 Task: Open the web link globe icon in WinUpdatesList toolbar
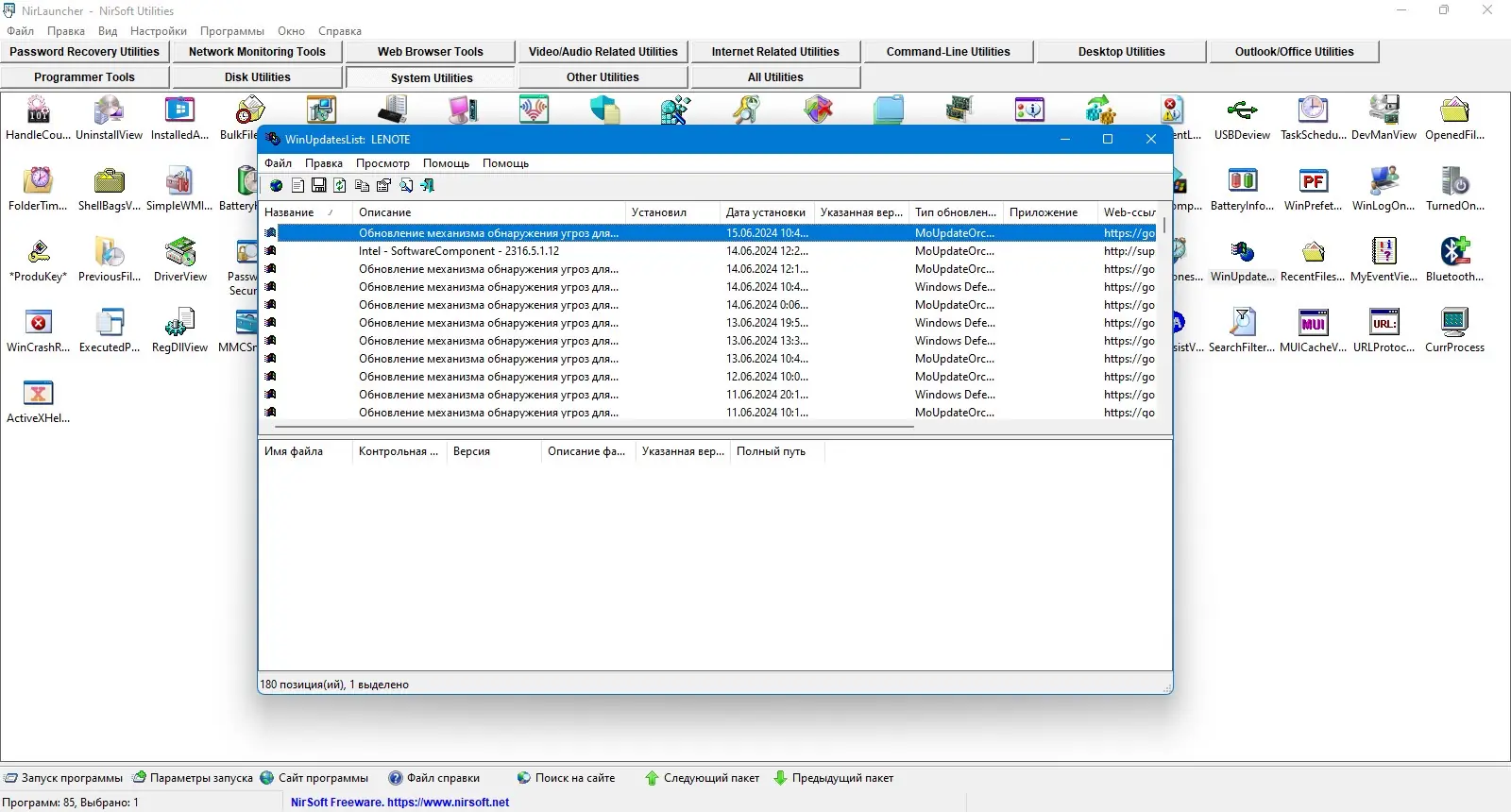point(276,186)
